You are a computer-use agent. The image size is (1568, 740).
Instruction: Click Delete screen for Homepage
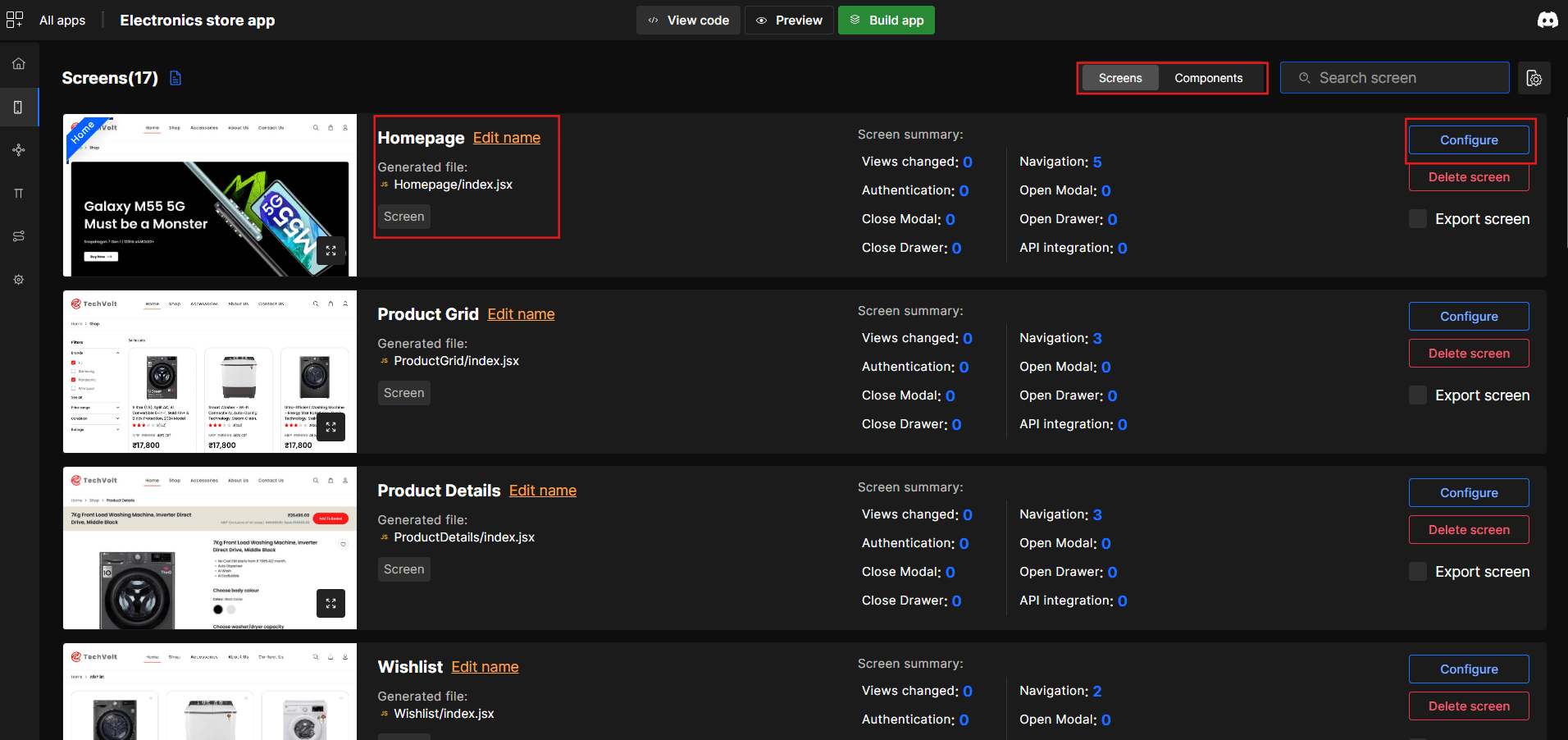[1469, 177]
